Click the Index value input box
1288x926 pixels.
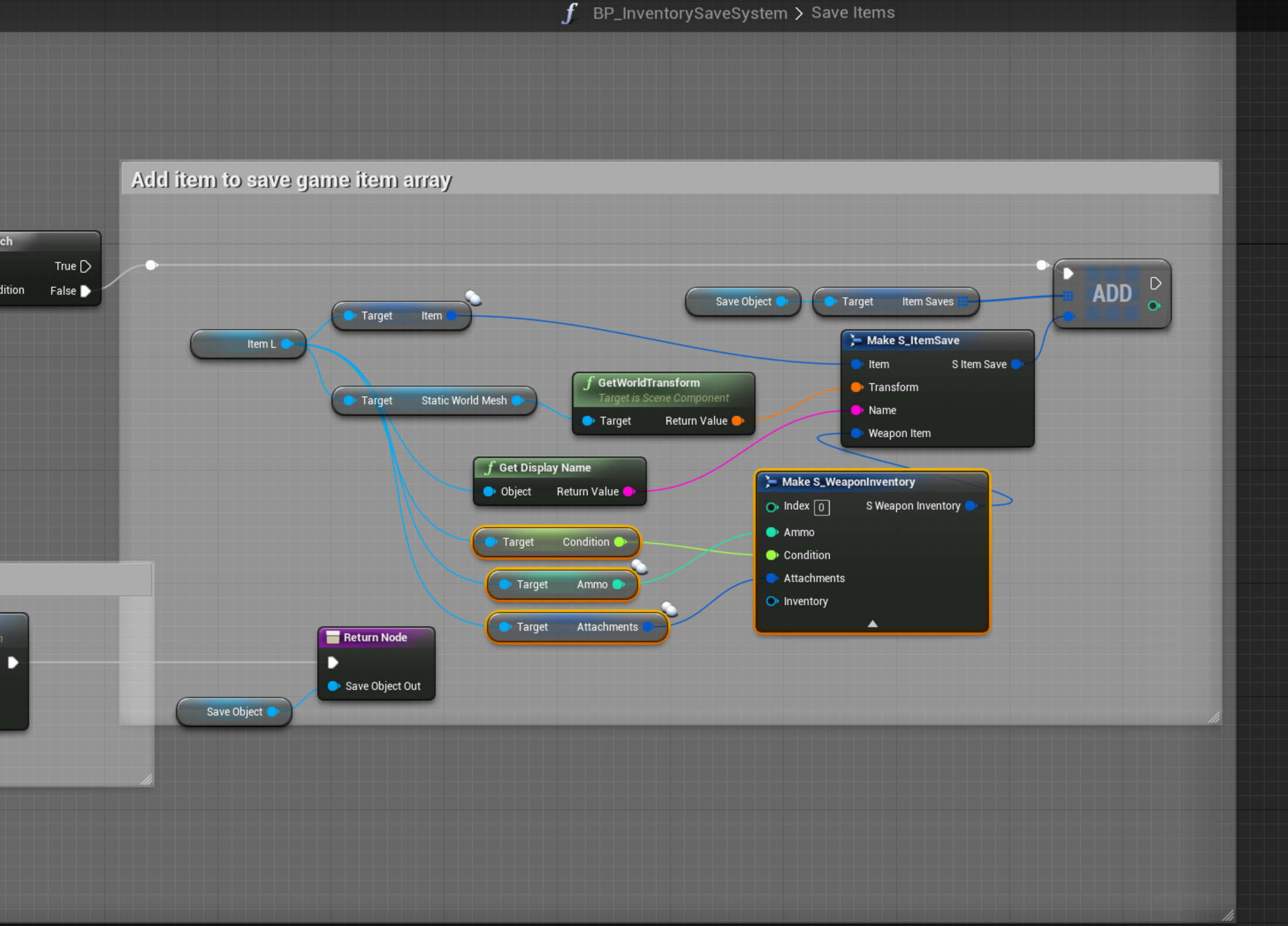click(x=821, y=507)
